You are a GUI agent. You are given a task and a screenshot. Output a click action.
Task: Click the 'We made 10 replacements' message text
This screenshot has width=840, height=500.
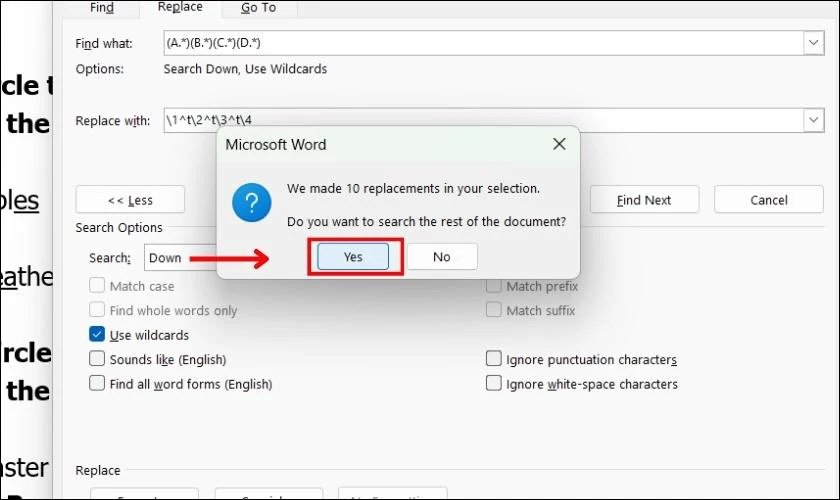[x=413, y=189]
